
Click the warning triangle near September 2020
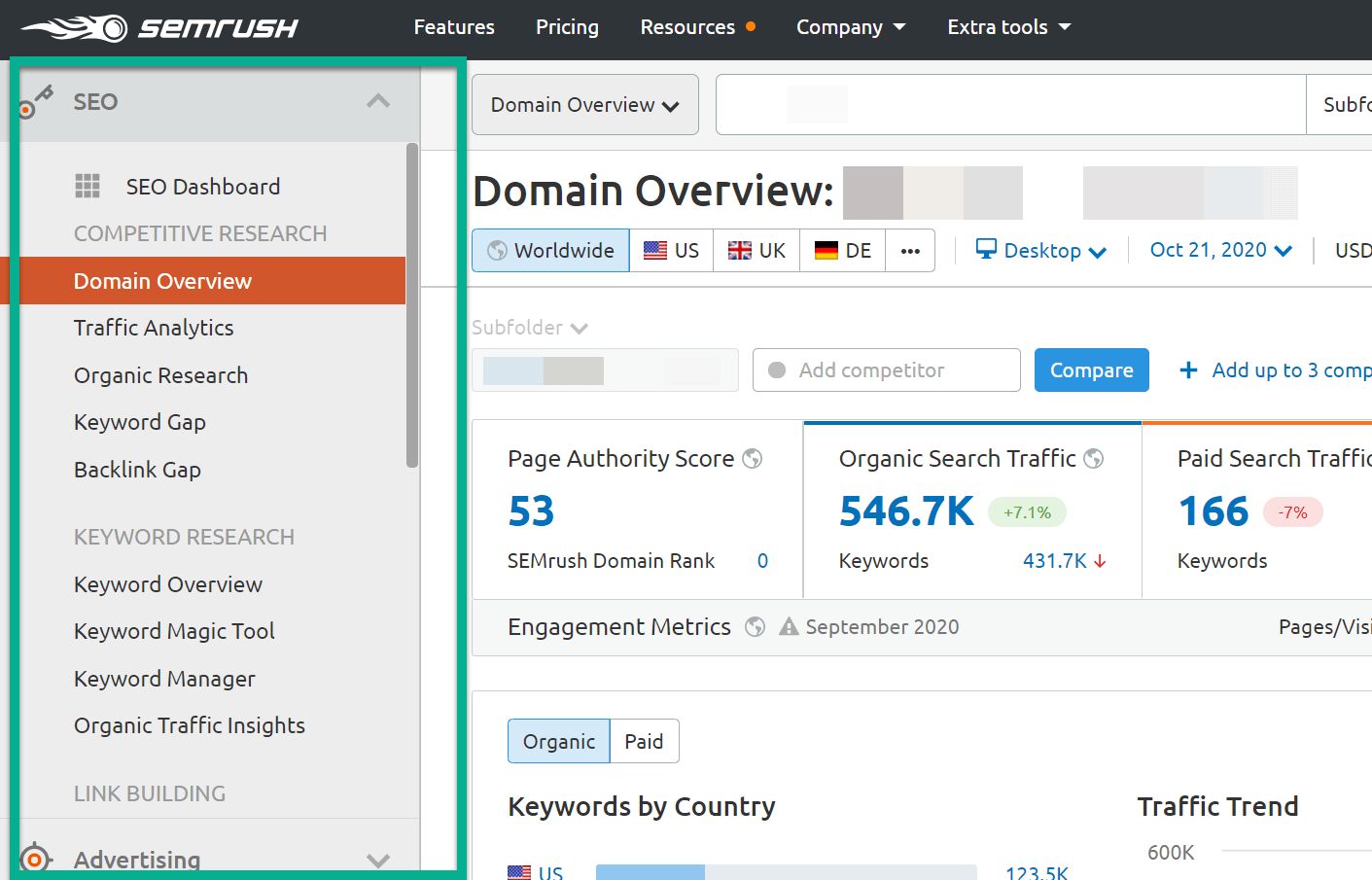(x=789, y=627)
